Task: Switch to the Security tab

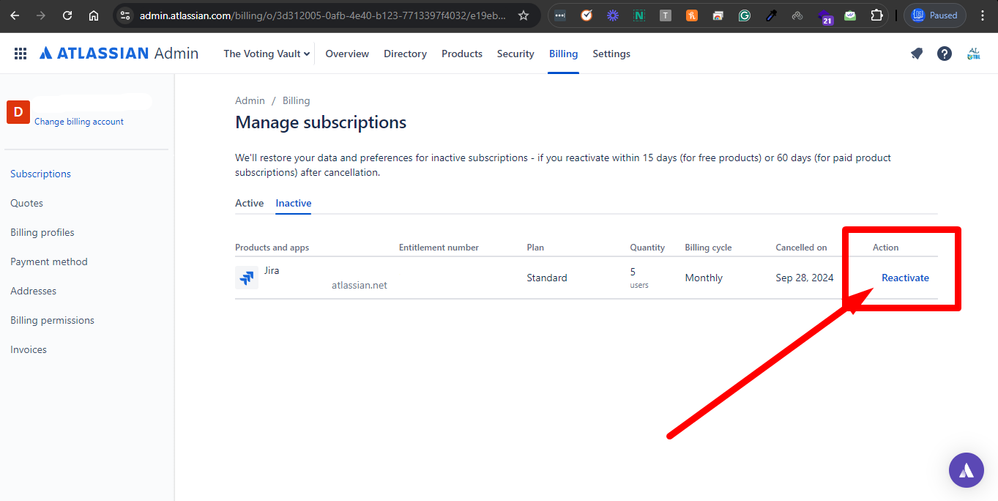Action: [515, 53]
